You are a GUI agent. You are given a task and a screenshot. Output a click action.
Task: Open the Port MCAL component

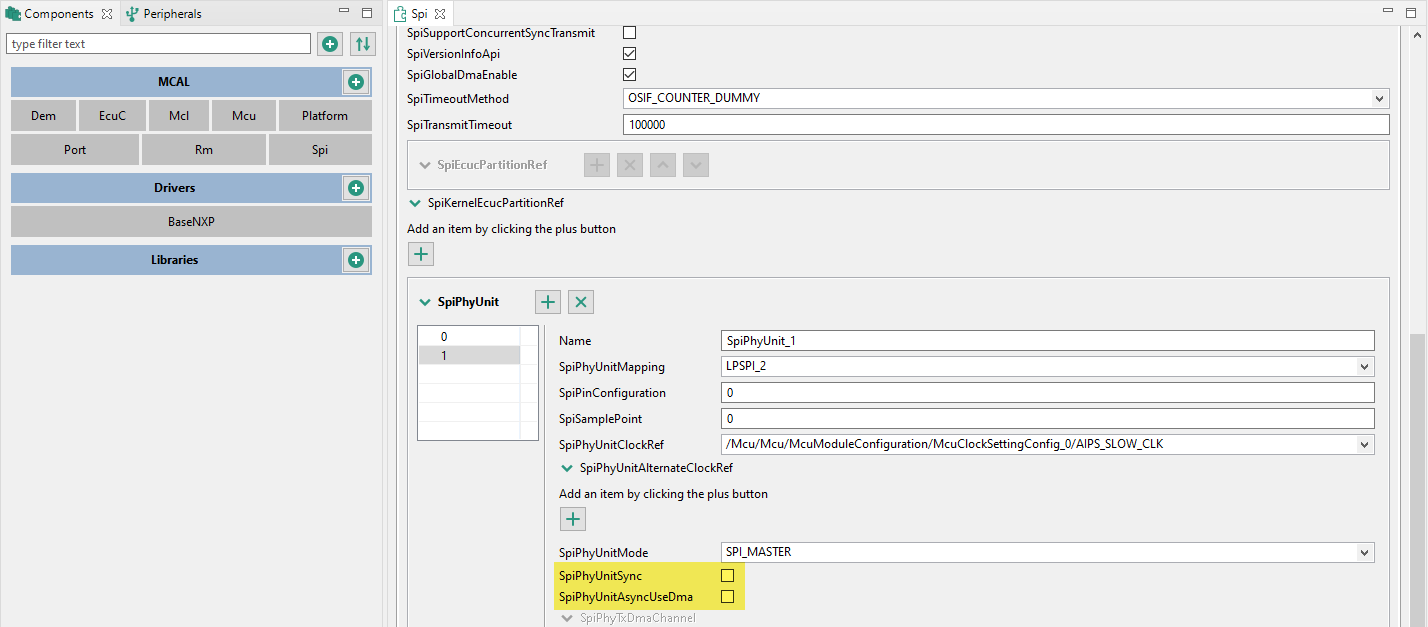(75, 150)
